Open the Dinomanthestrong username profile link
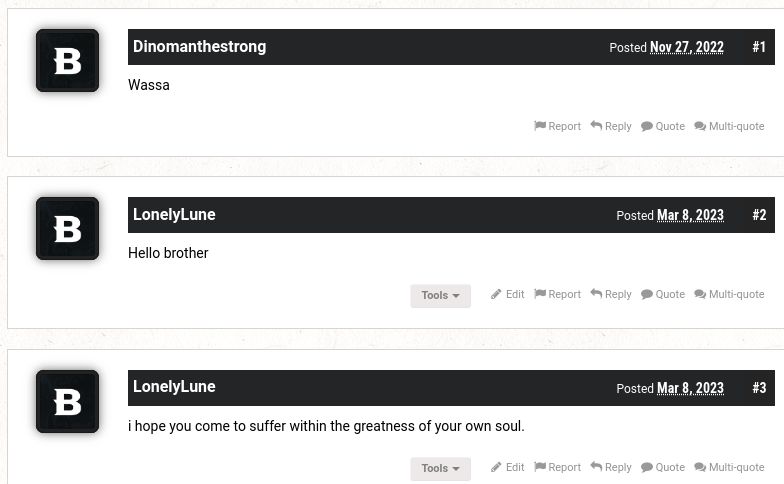 pos(199,47)
